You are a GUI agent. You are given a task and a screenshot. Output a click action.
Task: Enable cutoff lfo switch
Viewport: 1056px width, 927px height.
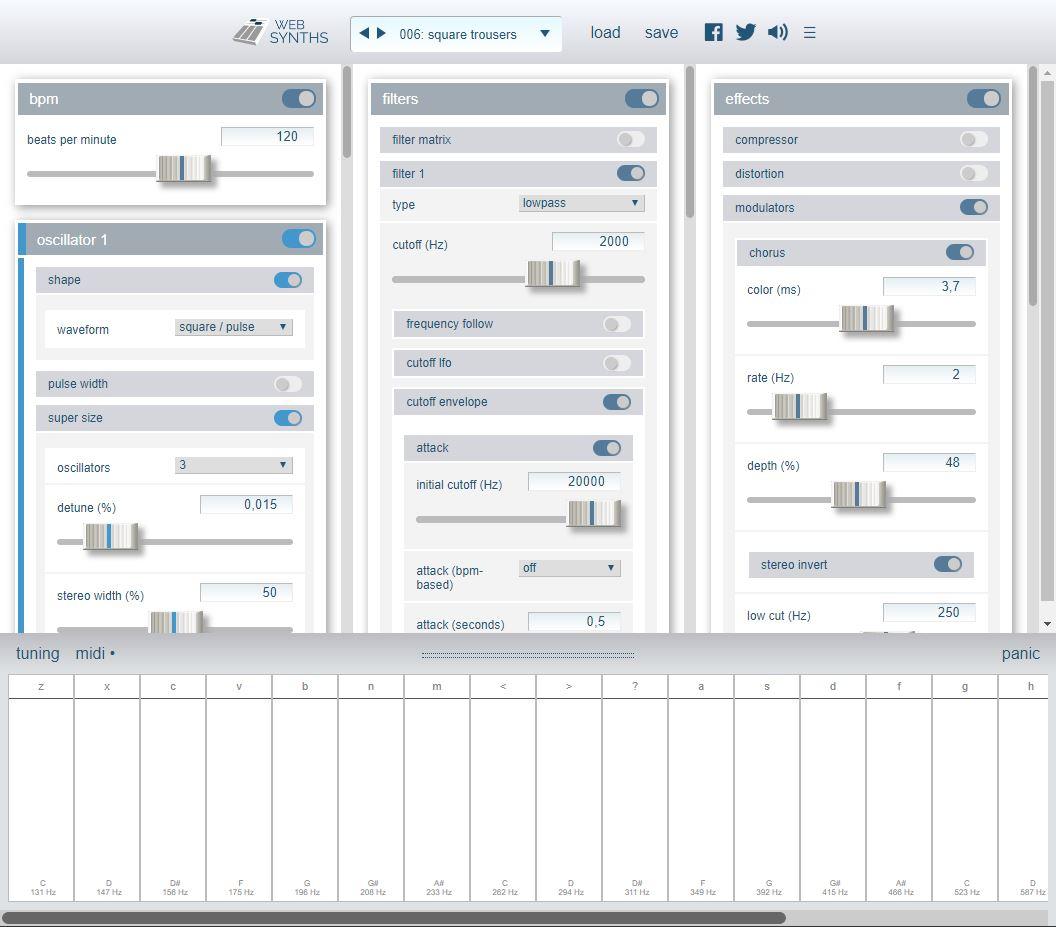click(617, 363)
